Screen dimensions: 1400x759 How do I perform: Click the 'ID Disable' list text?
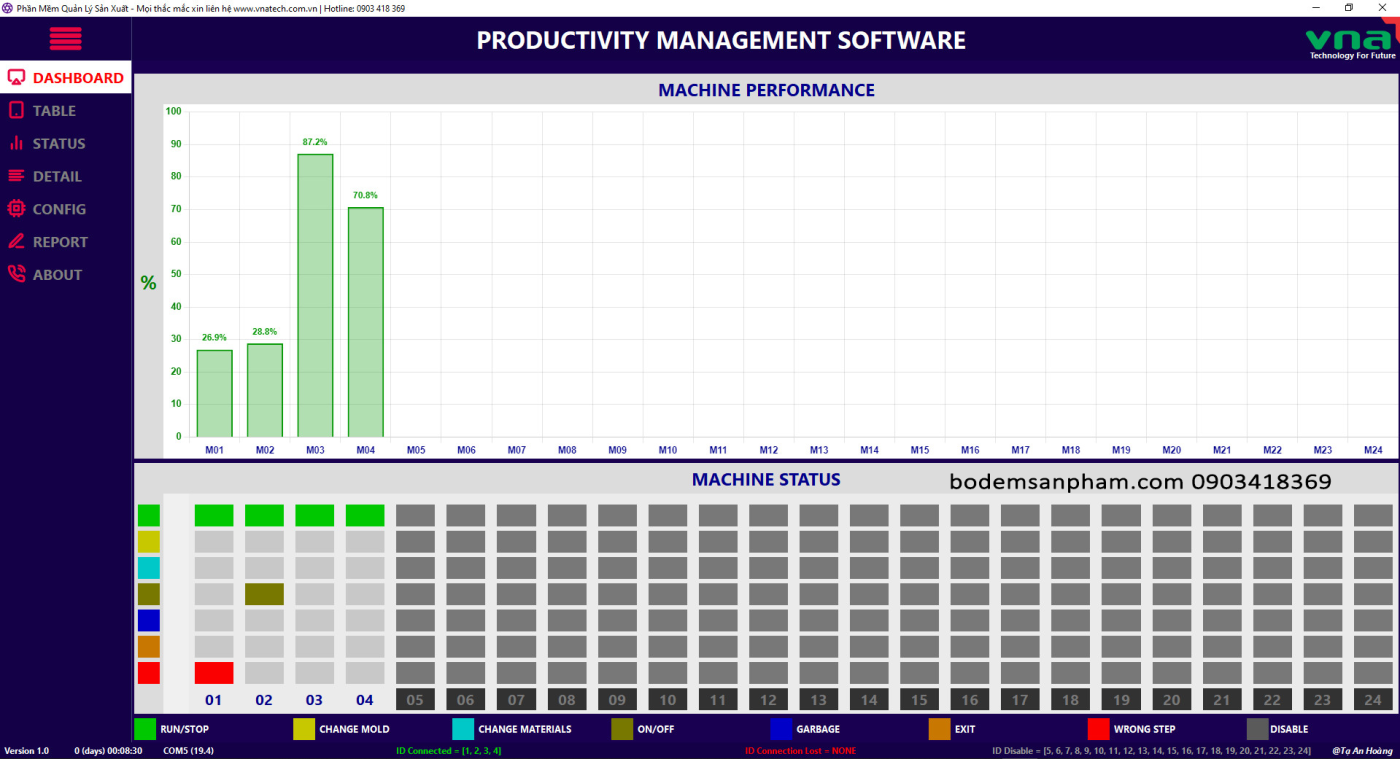pos(1151,751)
